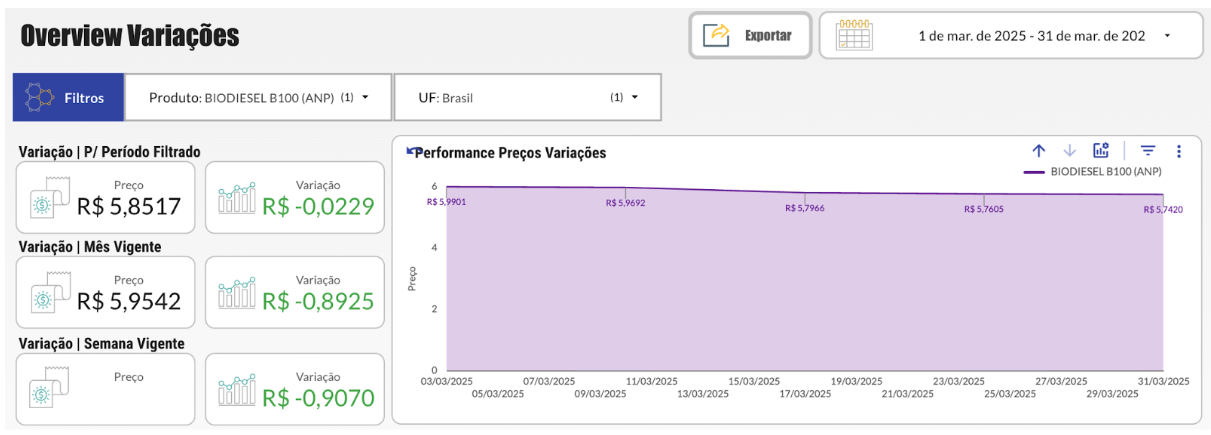Click the Exportar share arrow icon
The height and width of the screenshot is (435, 1211).
[717, 35]
